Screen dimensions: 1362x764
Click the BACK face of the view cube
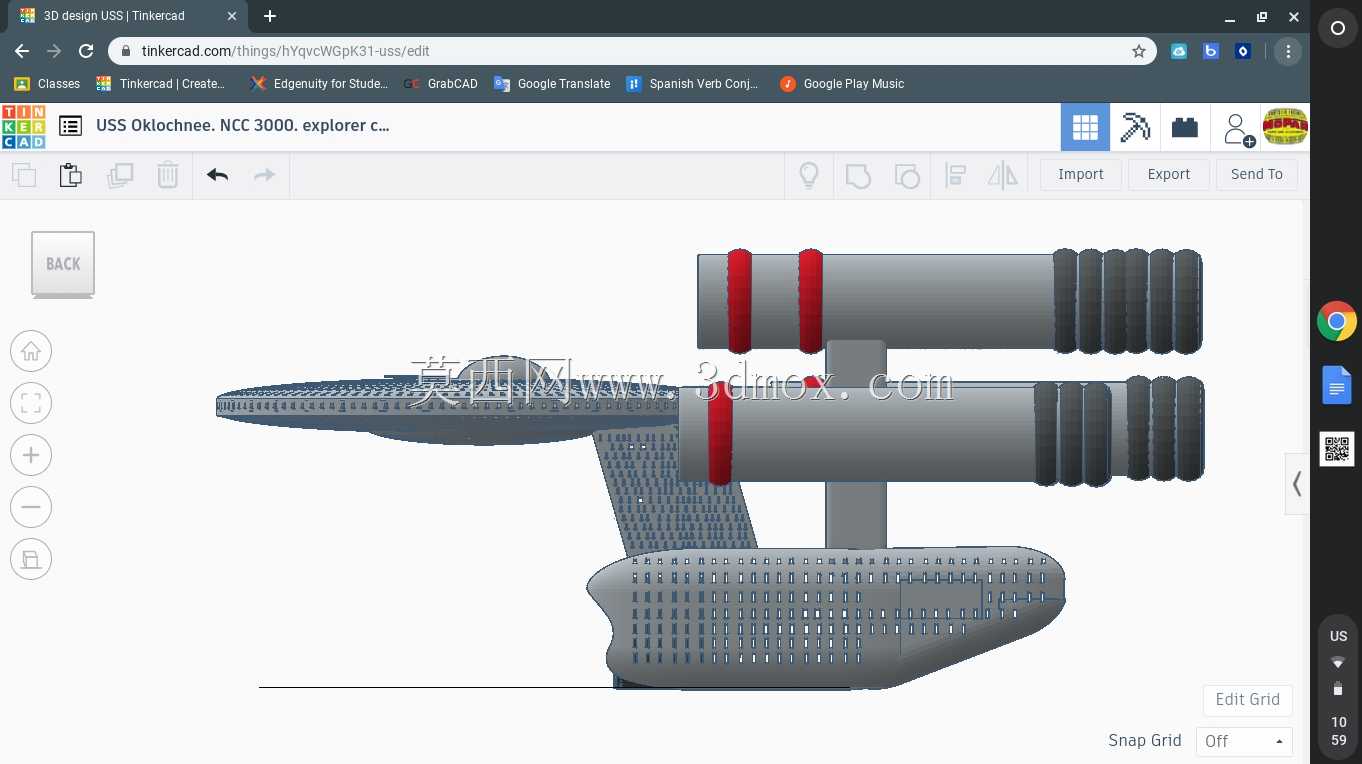[63, 264]
